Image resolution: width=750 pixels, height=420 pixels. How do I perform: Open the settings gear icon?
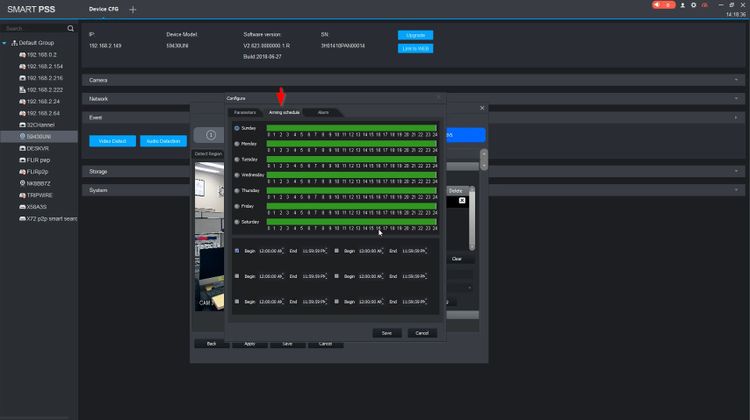coord(693,5)
